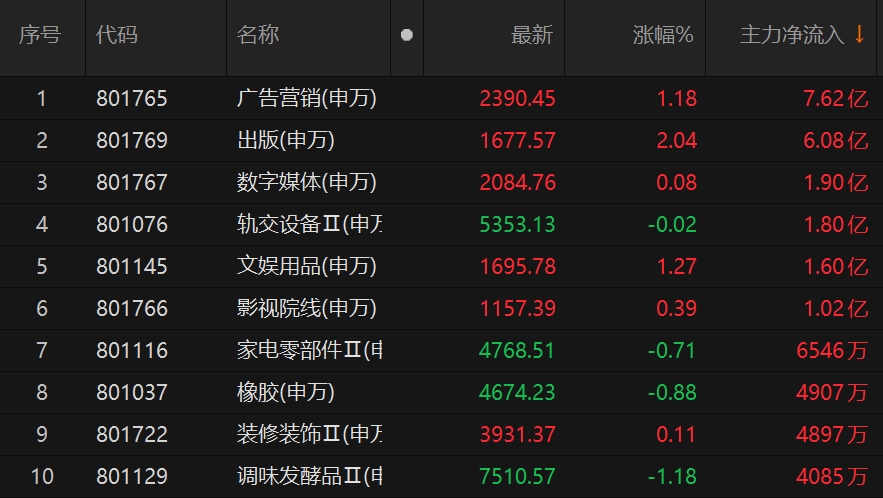Screen dimensions: 883x498
Task: Click change percent 0.39
Action: [x=677, y=309]
